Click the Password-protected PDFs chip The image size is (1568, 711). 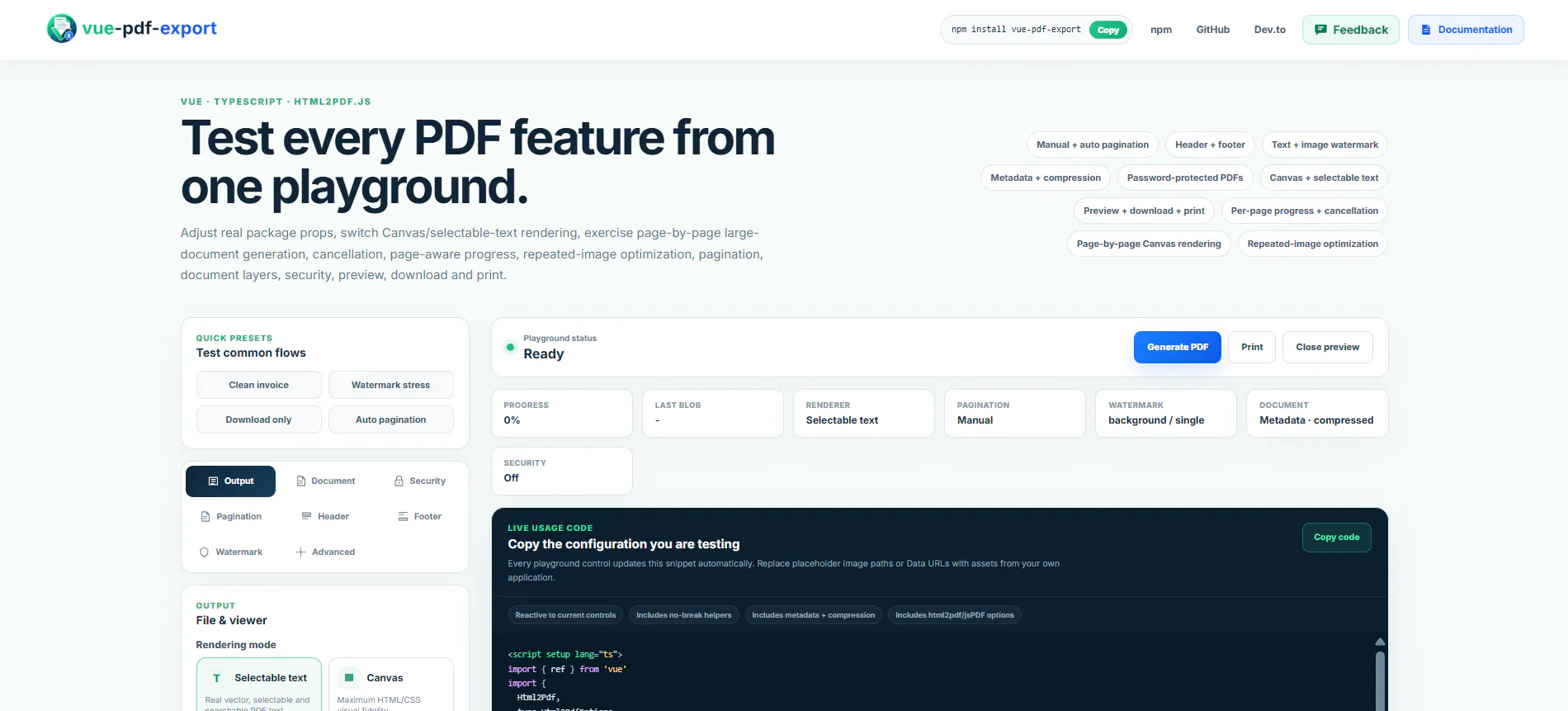pyautogui.click(x=1185, y=178)
